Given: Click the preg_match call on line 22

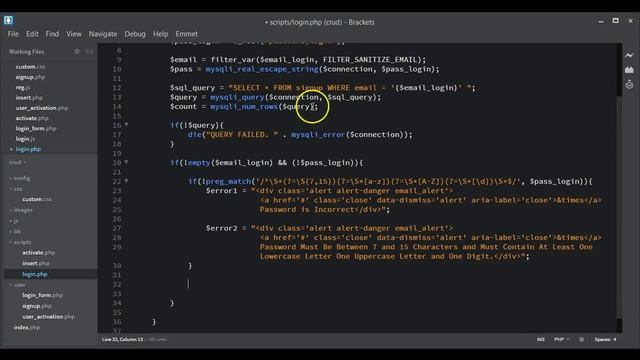Looking at the screenshot, I should point(228,181).
